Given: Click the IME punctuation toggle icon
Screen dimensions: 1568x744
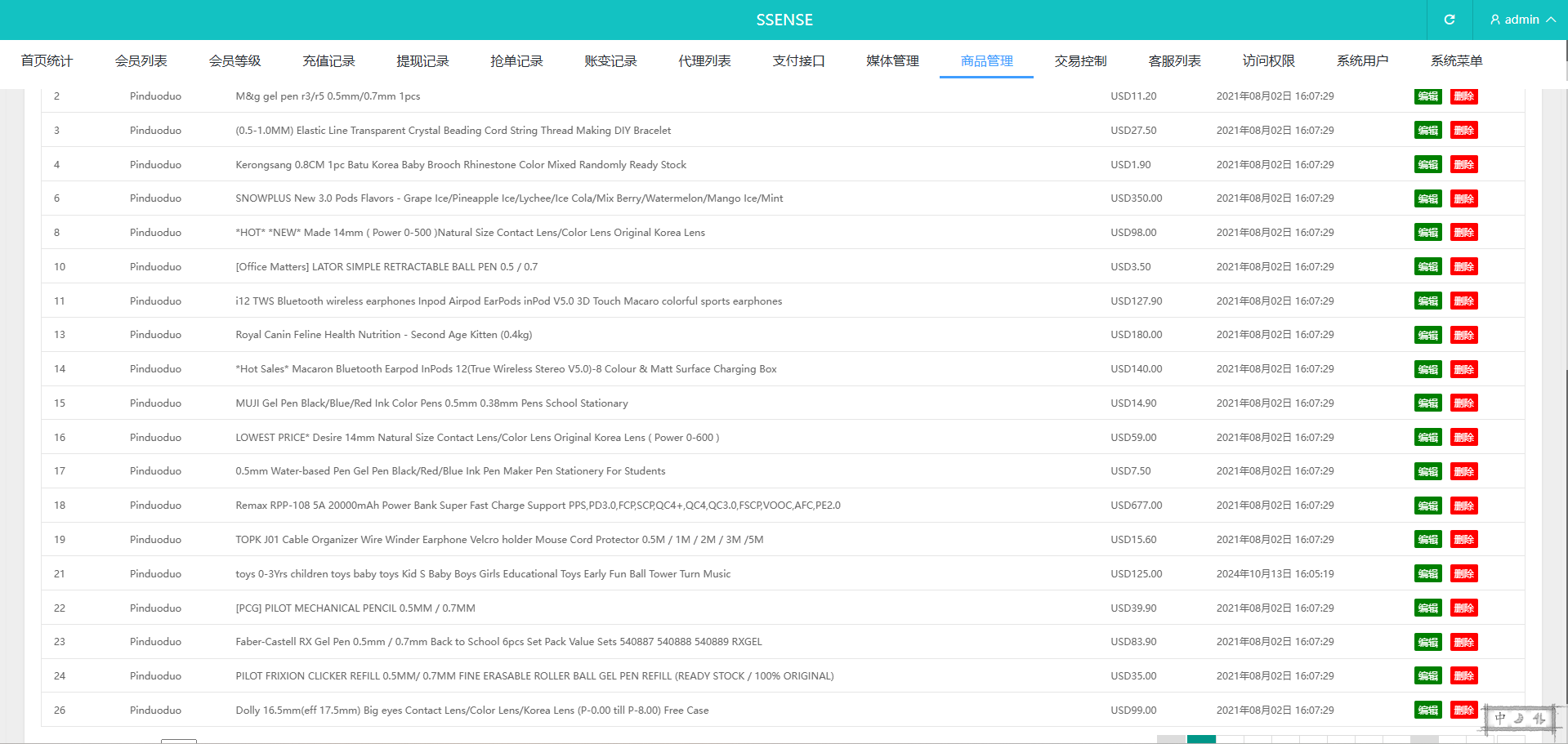Looking at the screenshot, I should click(1539, 718).
